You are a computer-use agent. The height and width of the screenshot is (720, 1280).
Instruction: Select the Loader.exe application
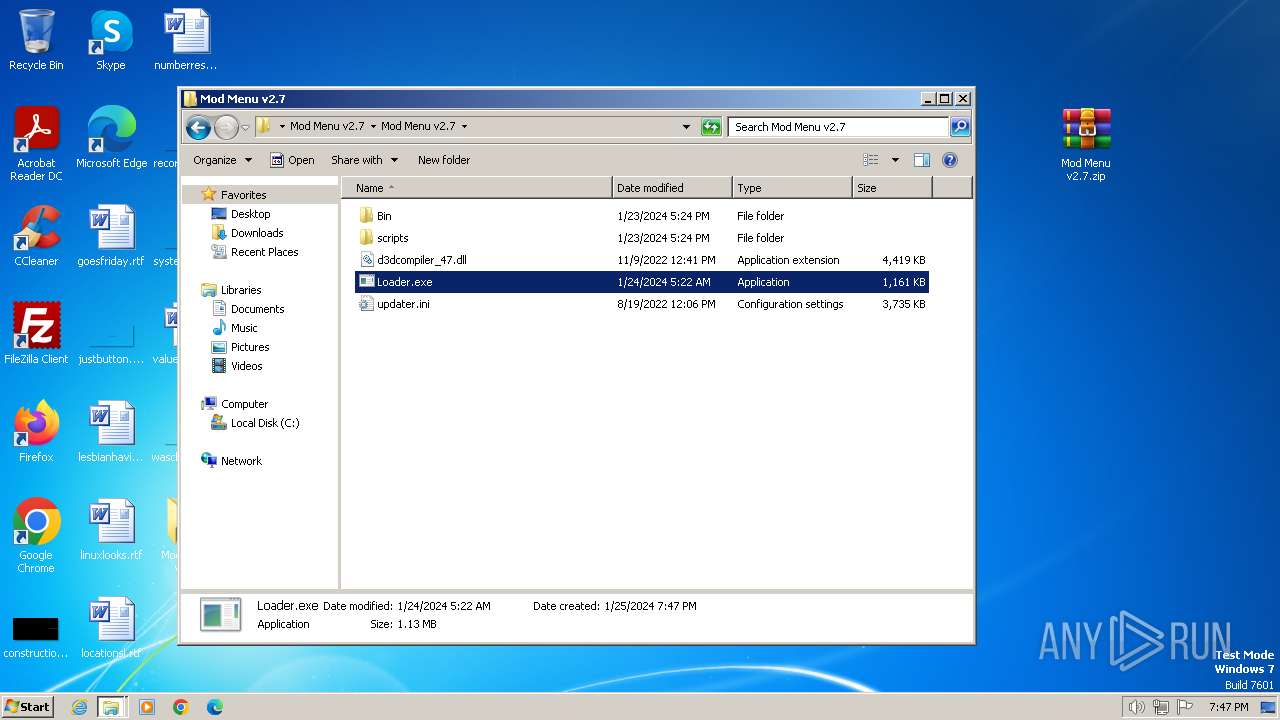click(x=642, y=282)
